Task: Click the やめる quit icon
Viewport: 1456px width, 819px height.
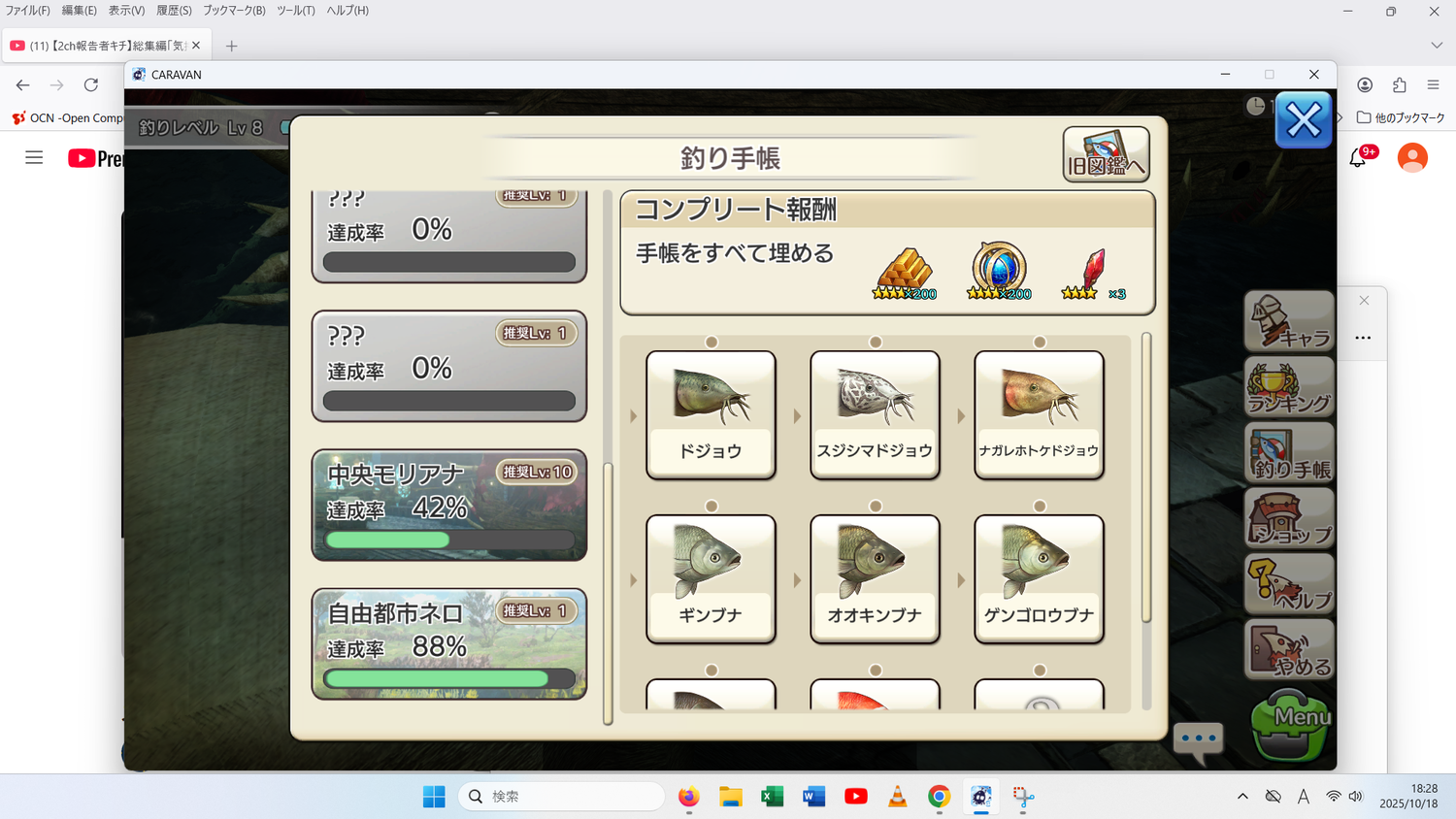Action: pyautogui.click(x=1289, y=650)
